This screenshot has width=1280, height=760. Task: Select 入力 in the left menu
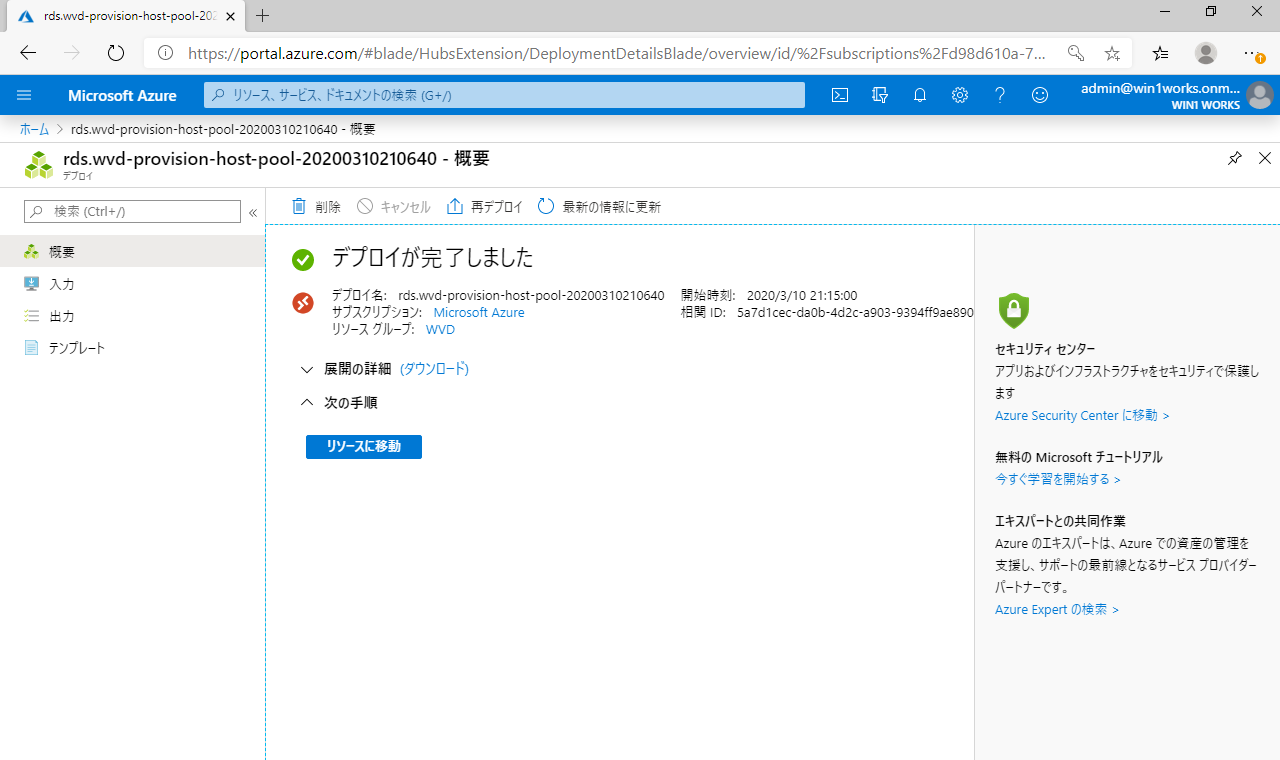click(x=132, y=284)
